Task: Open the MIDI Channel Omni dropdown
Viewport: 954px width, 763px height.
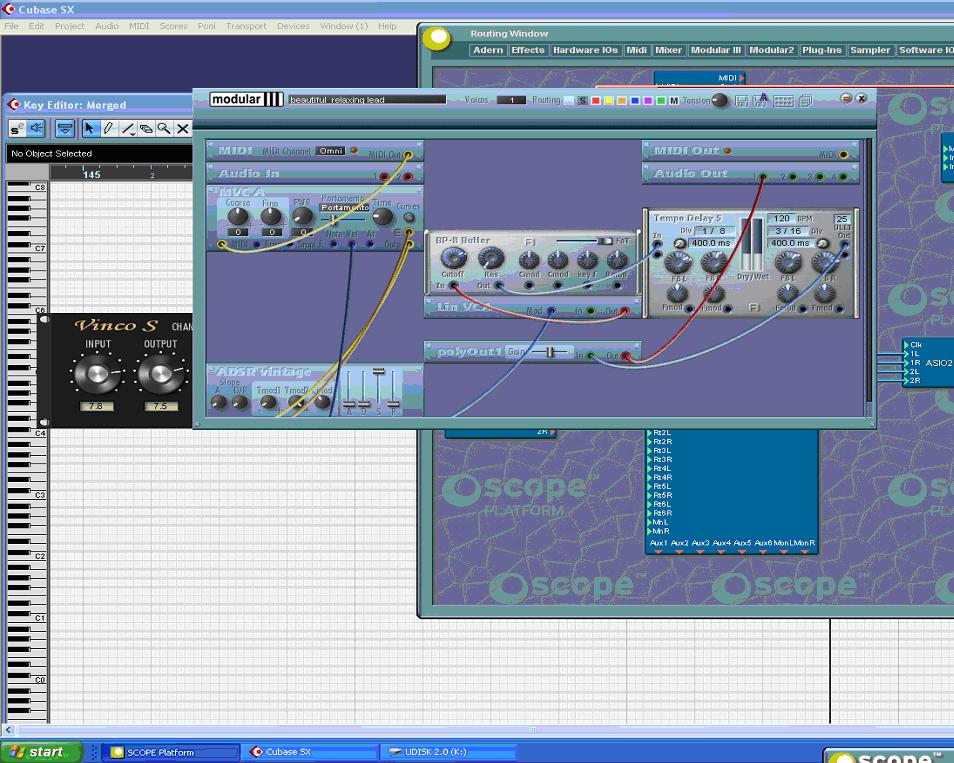Action: coord(330,151)
